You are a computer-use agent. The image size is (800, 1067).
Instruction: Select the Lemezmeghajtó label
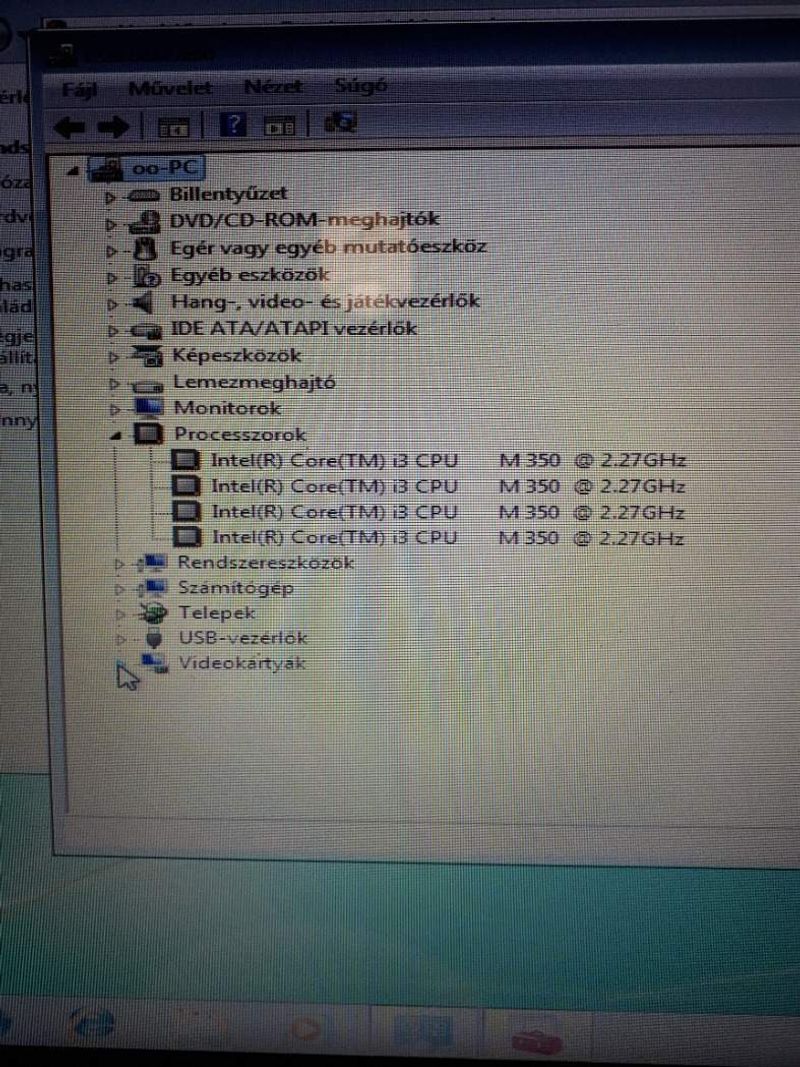point(254,382)
